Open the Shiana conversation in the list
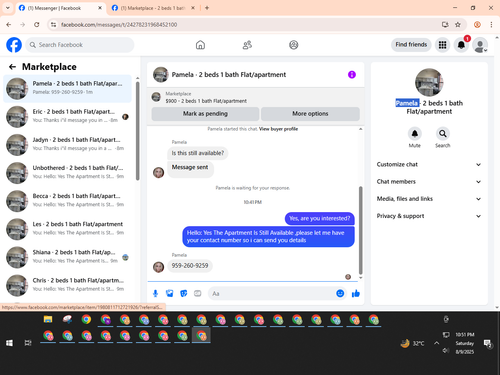The image size is (500, 375). (67, 257)
